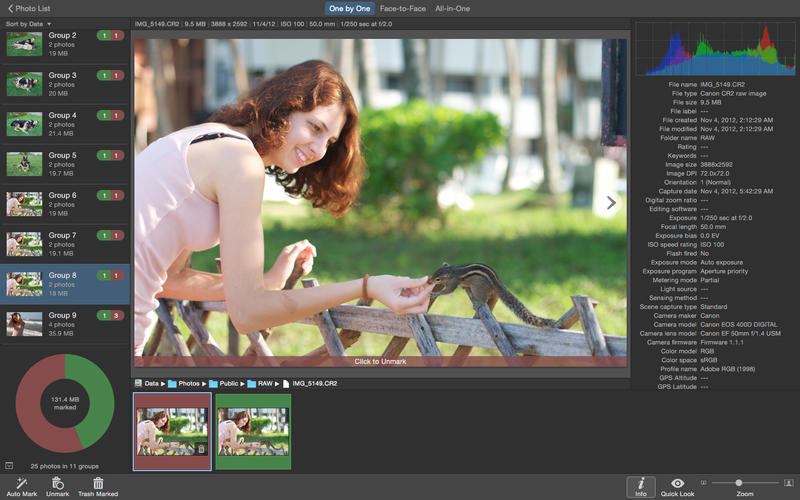Viewport: 800px width, 500px height.
Task: Click the trash icon on the red thumbnail
Action: (201, 449)
